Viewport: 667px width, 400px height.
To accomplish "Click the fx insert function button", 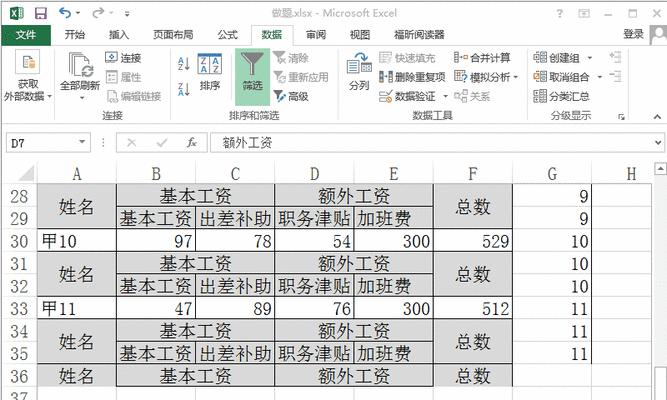I will (192, 143).
